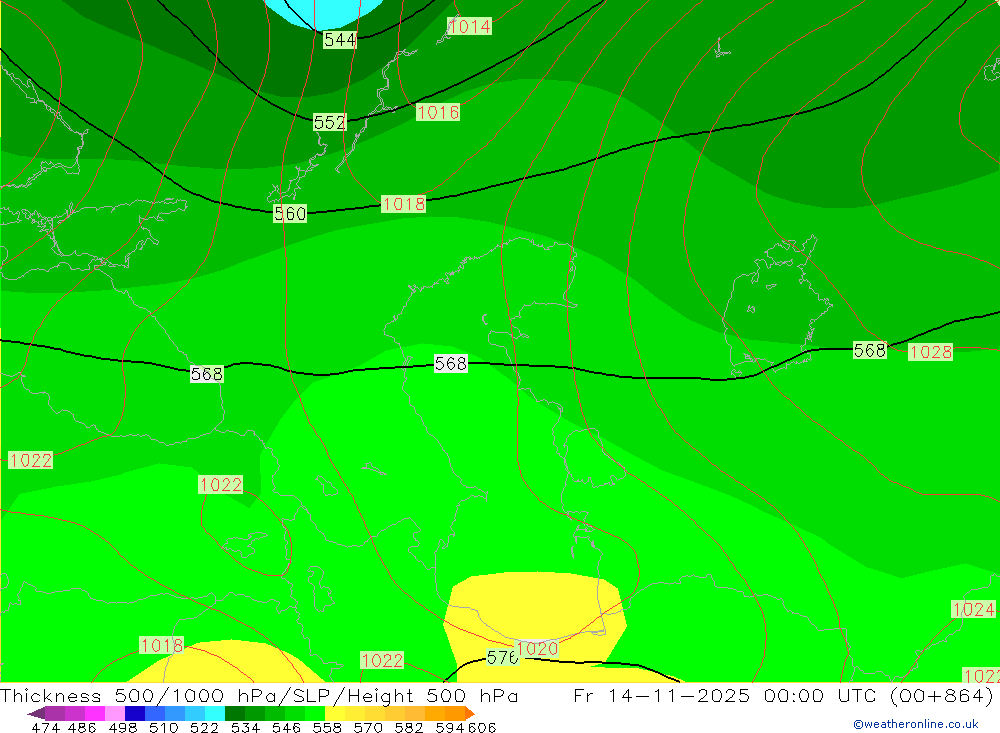1000x733 pixels.
Task: Click the 544 height contour label
Action: tap(339, 40)
